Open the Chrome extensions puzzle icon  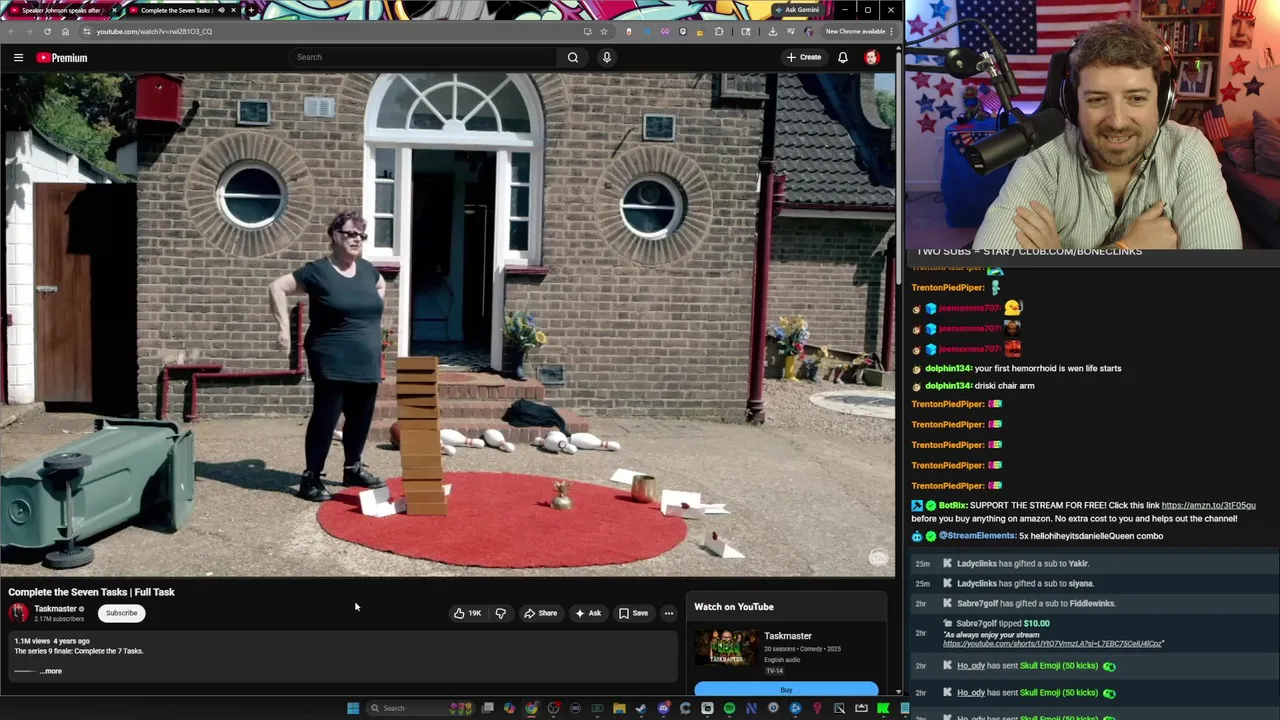[x=719, y=31]
